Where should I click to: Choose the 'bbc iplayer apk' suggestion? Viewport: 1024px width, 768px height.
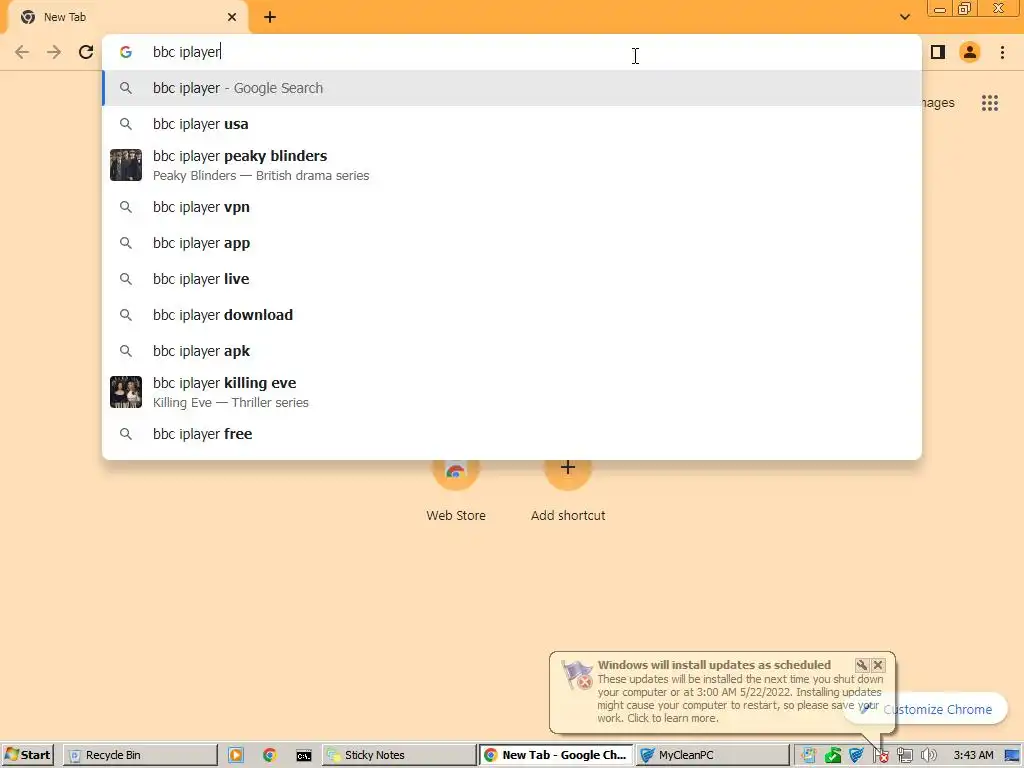(x=512, y=351)
